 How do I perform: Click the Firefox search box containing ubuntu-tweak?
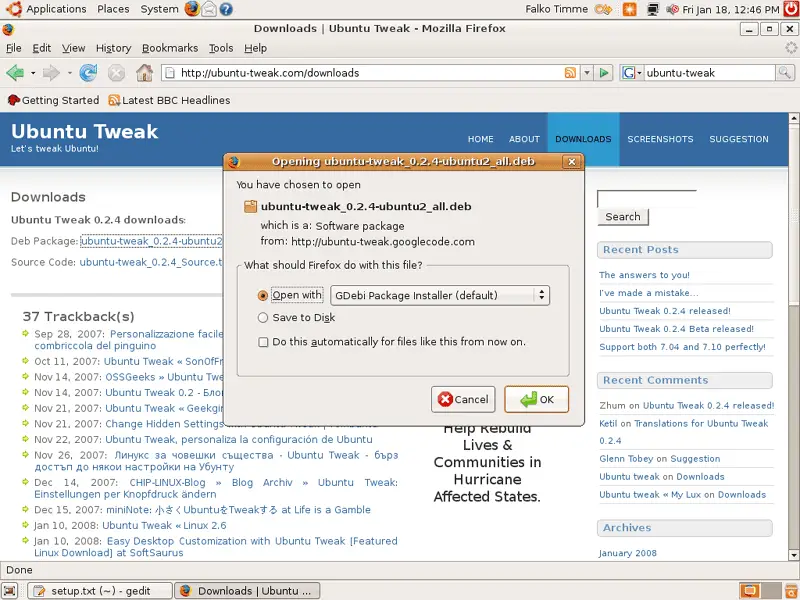[x=709, y=73]
